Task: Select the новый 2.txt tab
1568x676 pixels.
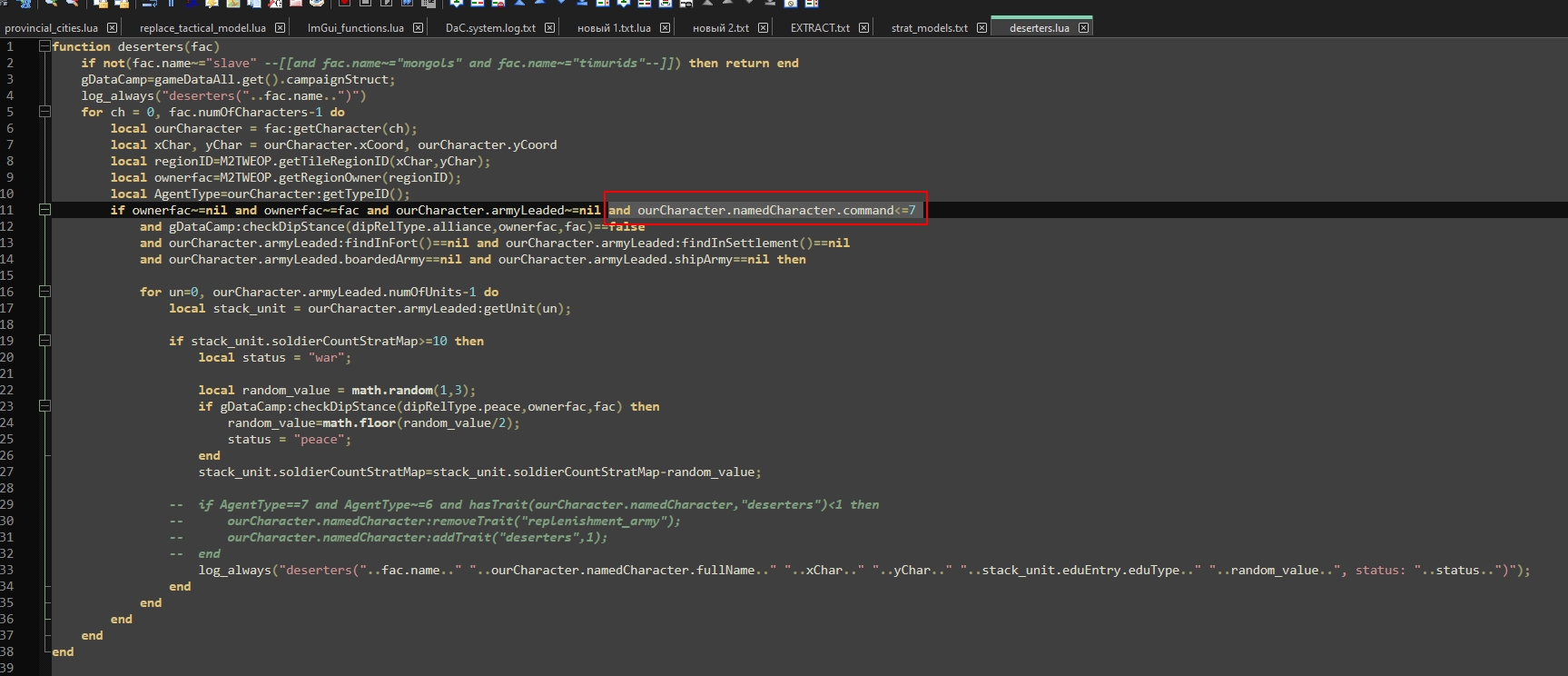Action: tap(721, 28)
